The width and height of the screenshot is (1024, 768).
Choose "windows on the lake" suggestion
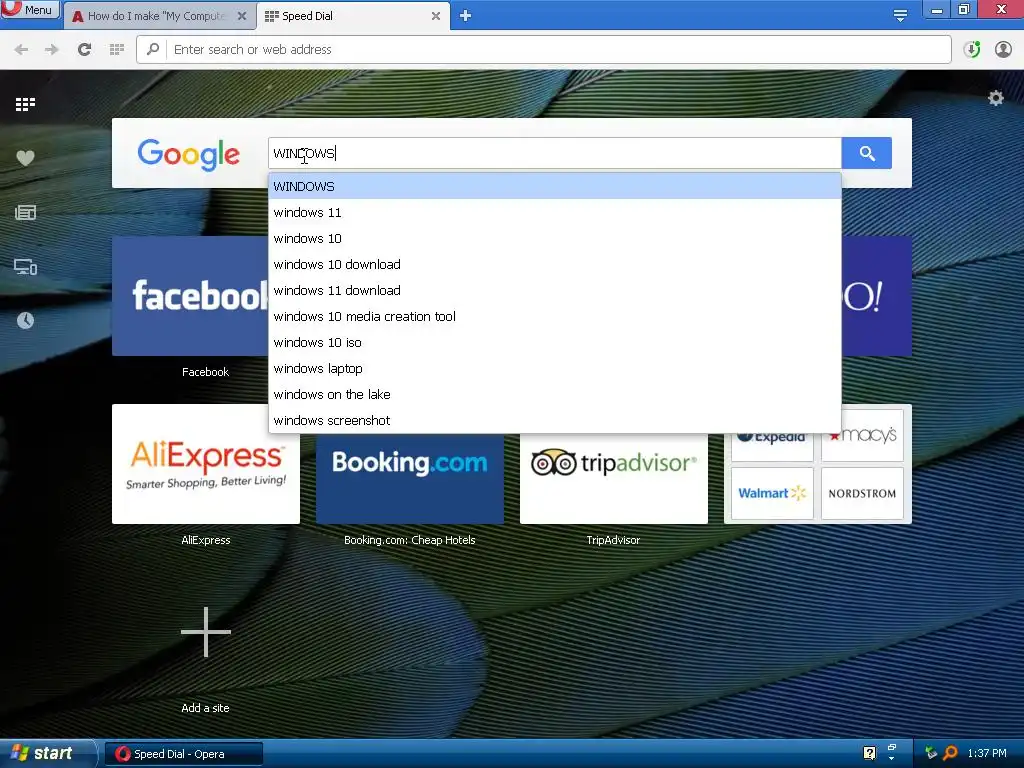[x=554, y=394]
